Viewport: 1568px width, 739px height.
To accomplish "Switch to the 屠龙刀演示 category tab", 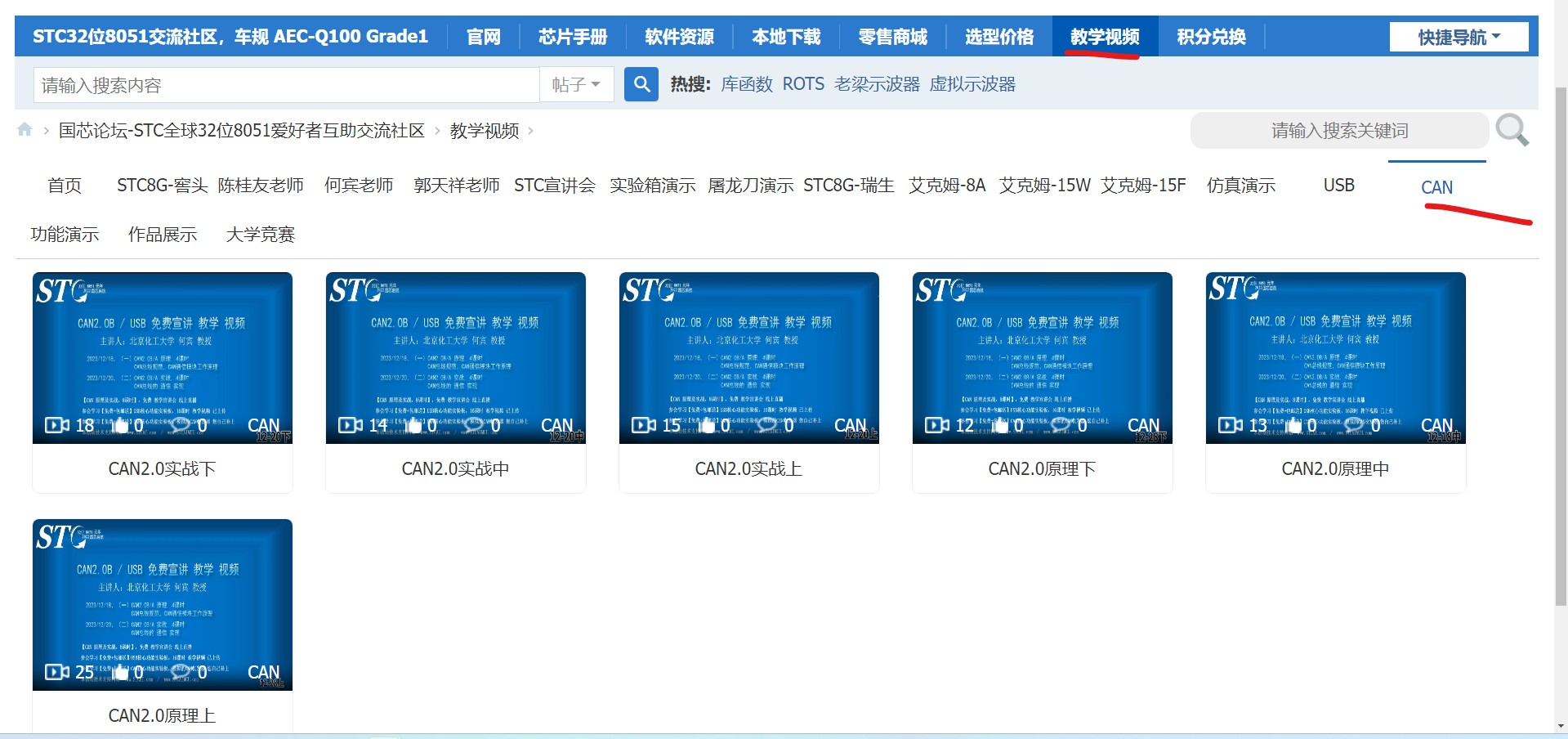I will click(x=751, y=186).
